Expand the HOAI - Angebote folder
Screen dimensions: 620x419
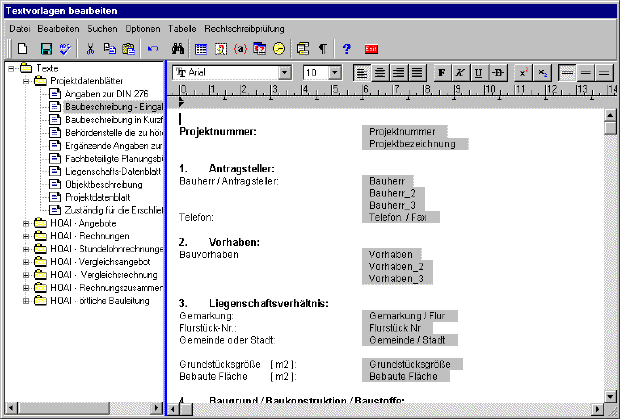click(x=25, y=222)
